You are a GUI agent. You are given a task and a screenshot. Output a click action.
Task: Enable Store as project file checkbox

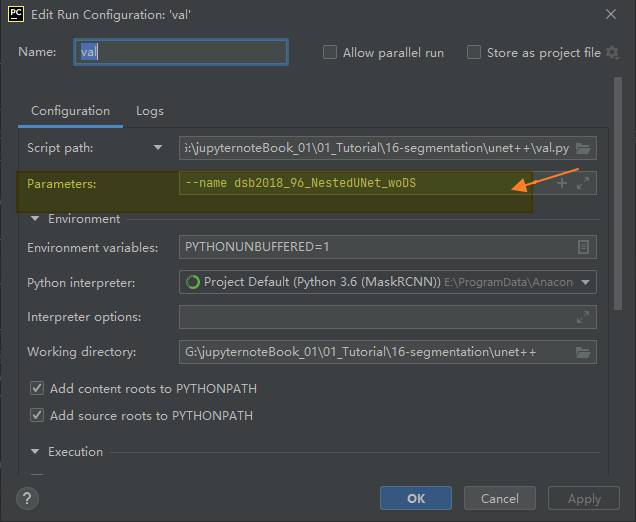(474, 52)
